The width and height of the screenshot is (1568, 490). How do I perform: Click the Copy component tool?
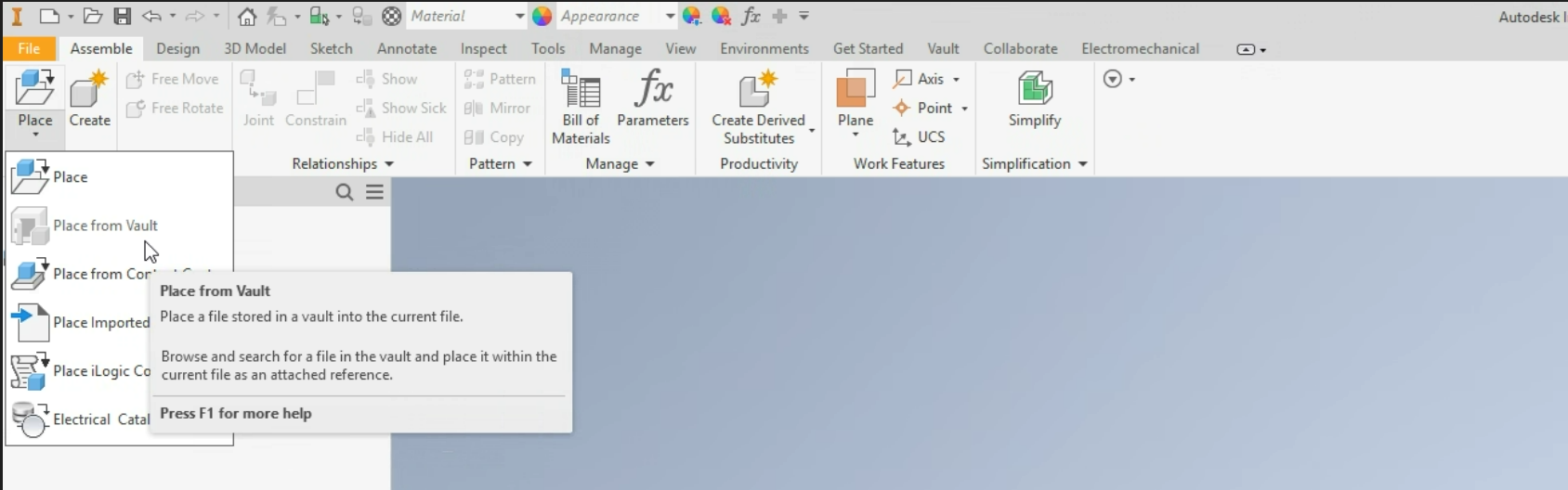click(x=494, y=136)
